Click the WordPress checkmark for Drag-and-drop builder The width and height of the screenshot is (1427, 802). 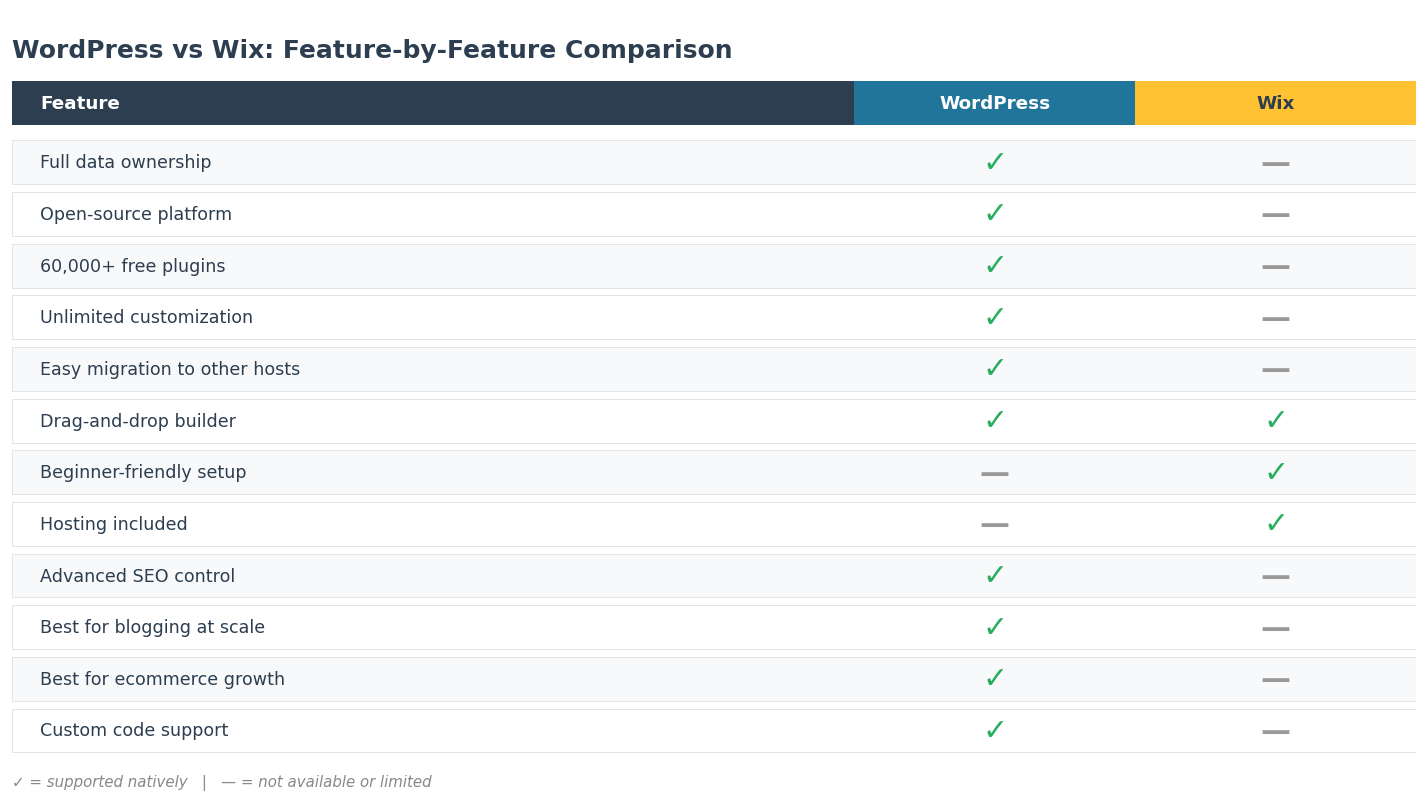(x=994, y=421)
